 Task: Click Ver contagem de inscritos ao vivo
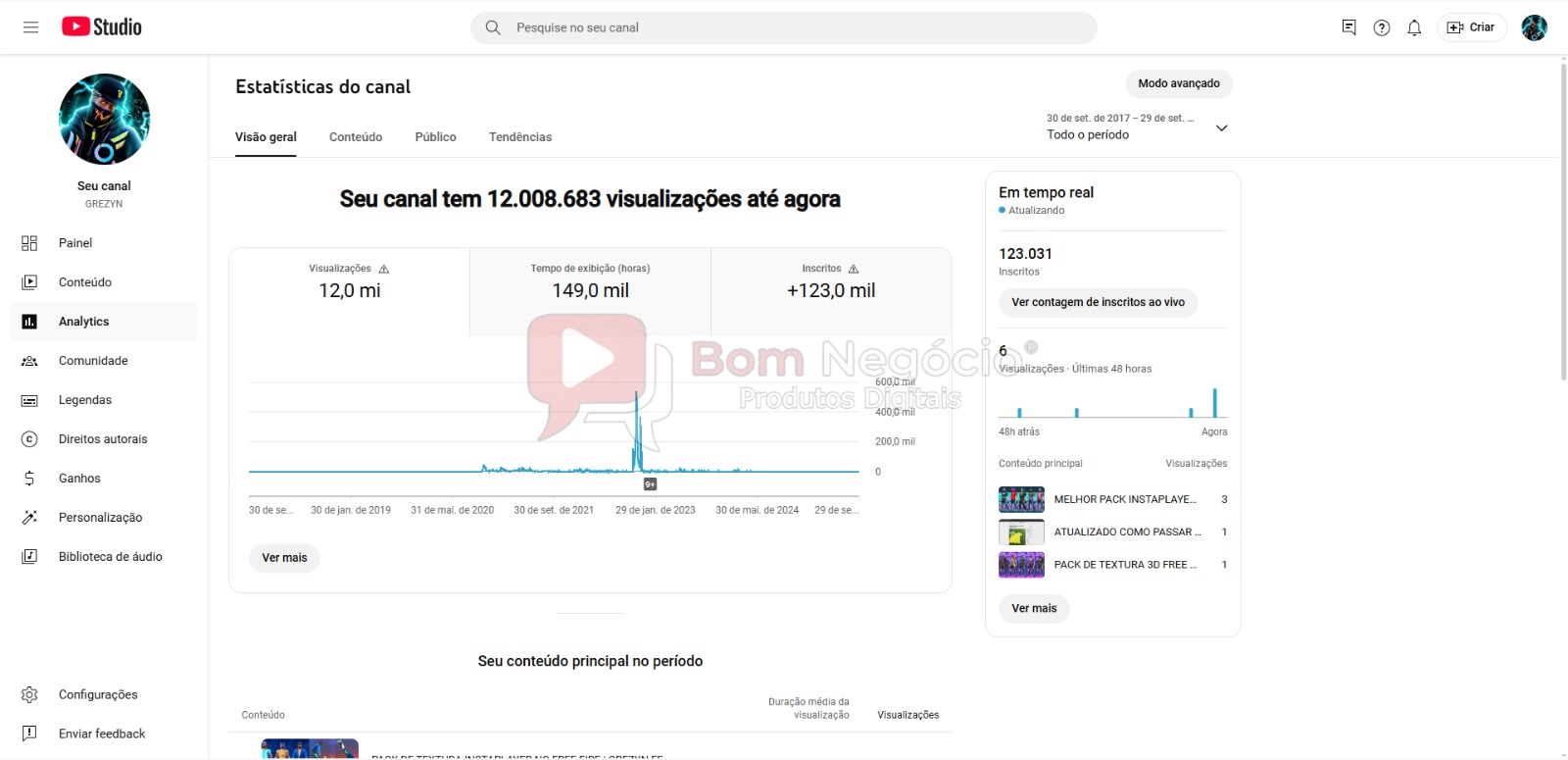coord(1098,303)
